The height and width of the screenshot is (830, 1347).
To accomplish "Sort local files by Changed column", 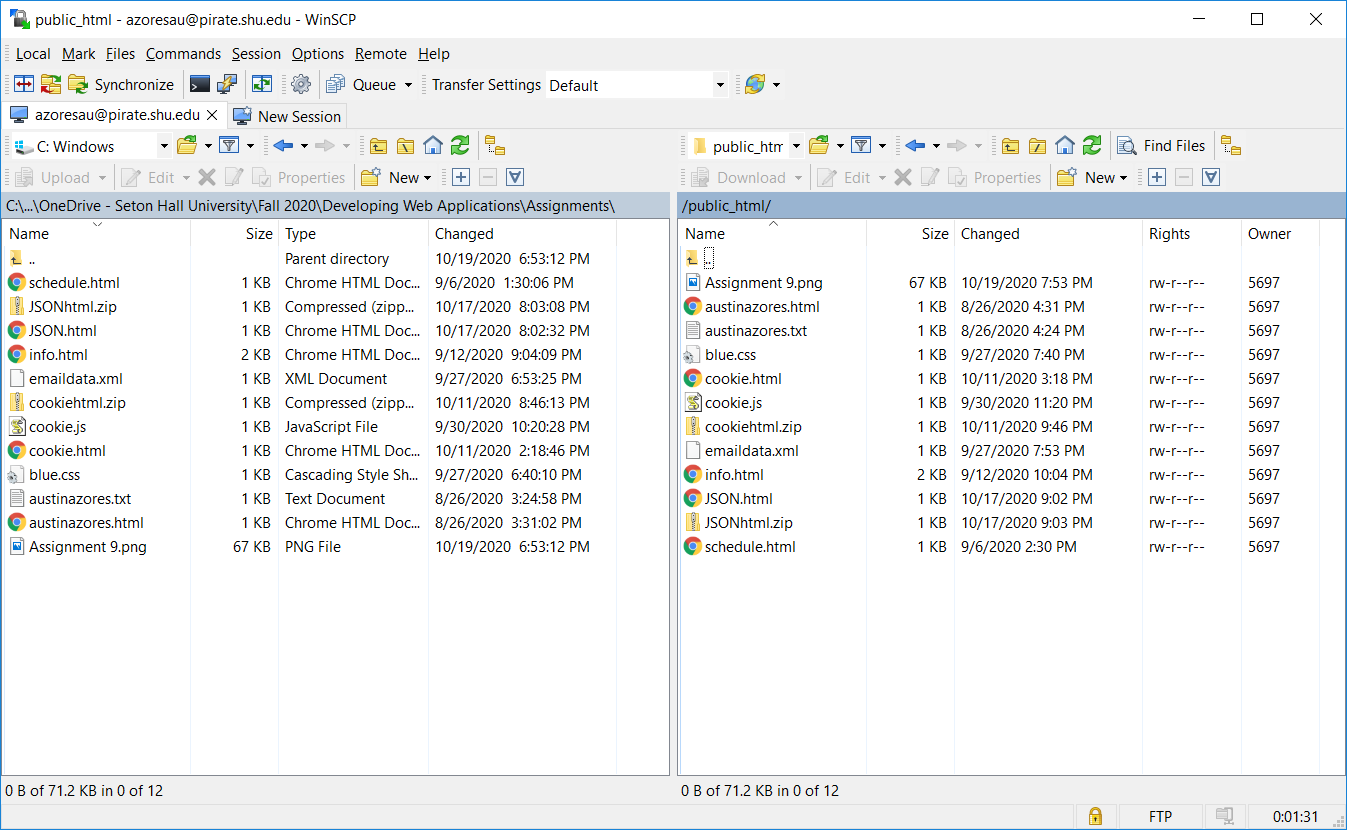I will [x=464, y=234].
